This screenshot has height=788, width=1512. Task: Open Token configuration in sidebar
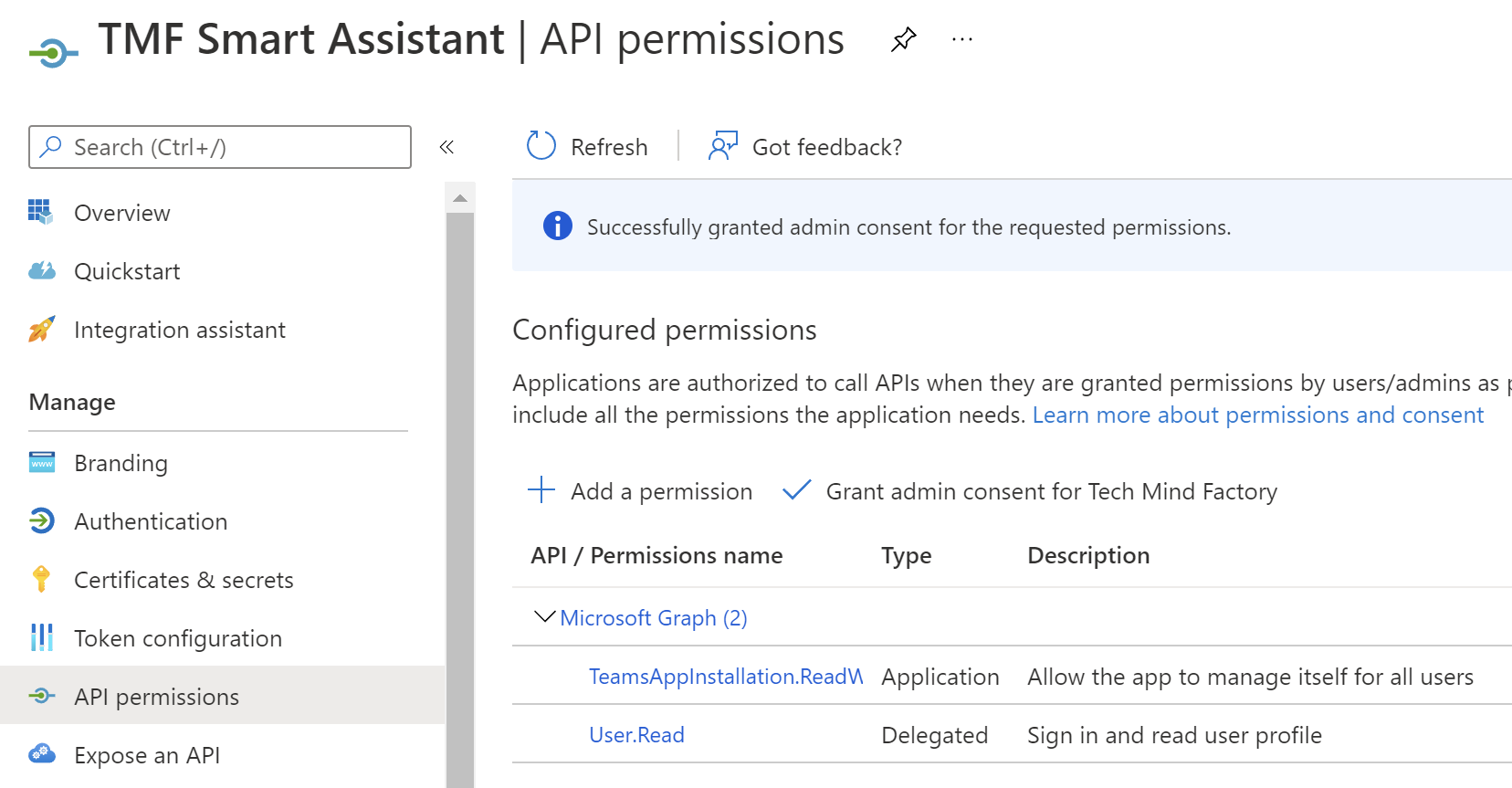pyautogui.click(x=177, y=638)
